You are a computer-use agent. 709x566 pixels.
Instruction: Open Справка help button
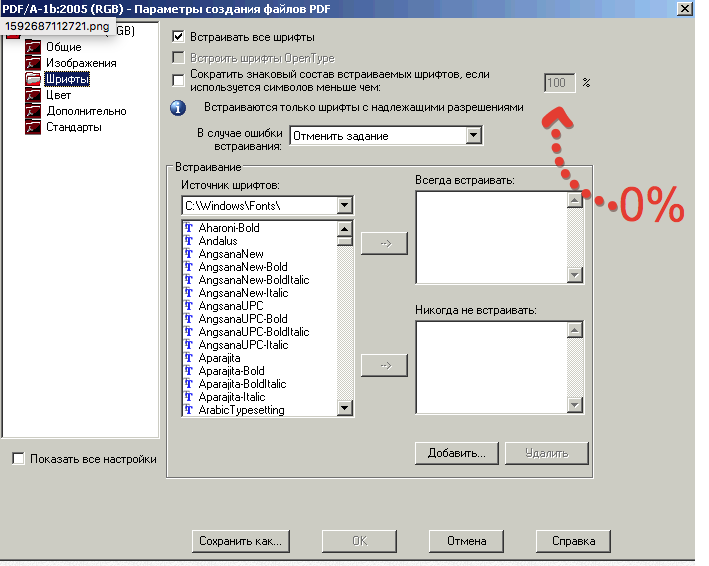[x=573, y=541]
